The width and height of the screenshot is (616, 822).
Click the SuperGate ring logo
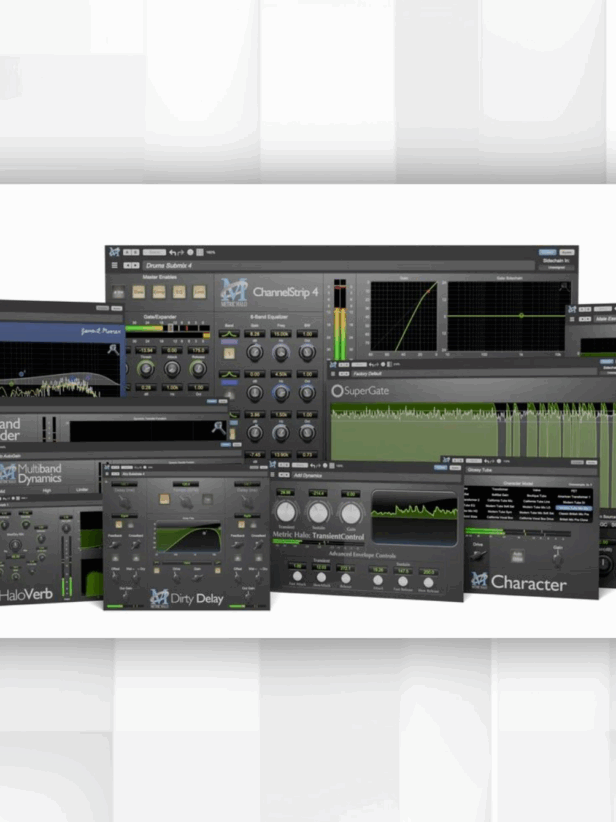coord(337,391)
